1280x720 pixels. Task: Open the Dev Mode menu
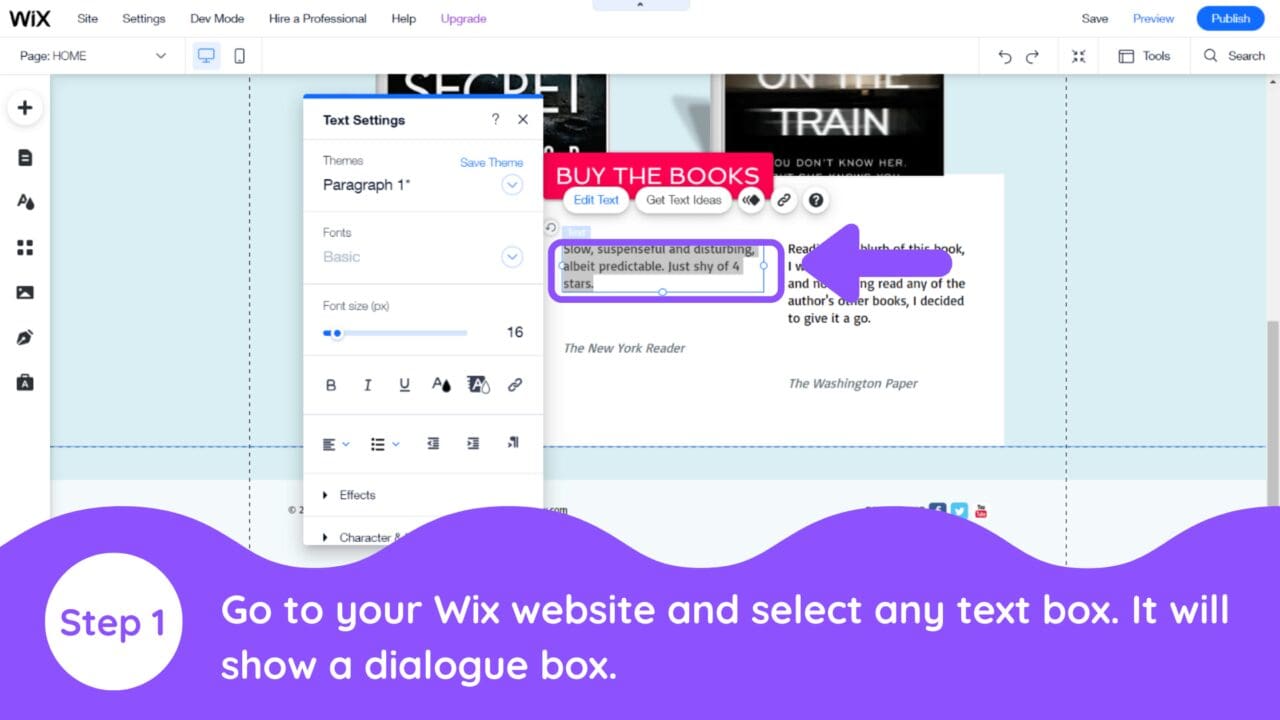217,18
